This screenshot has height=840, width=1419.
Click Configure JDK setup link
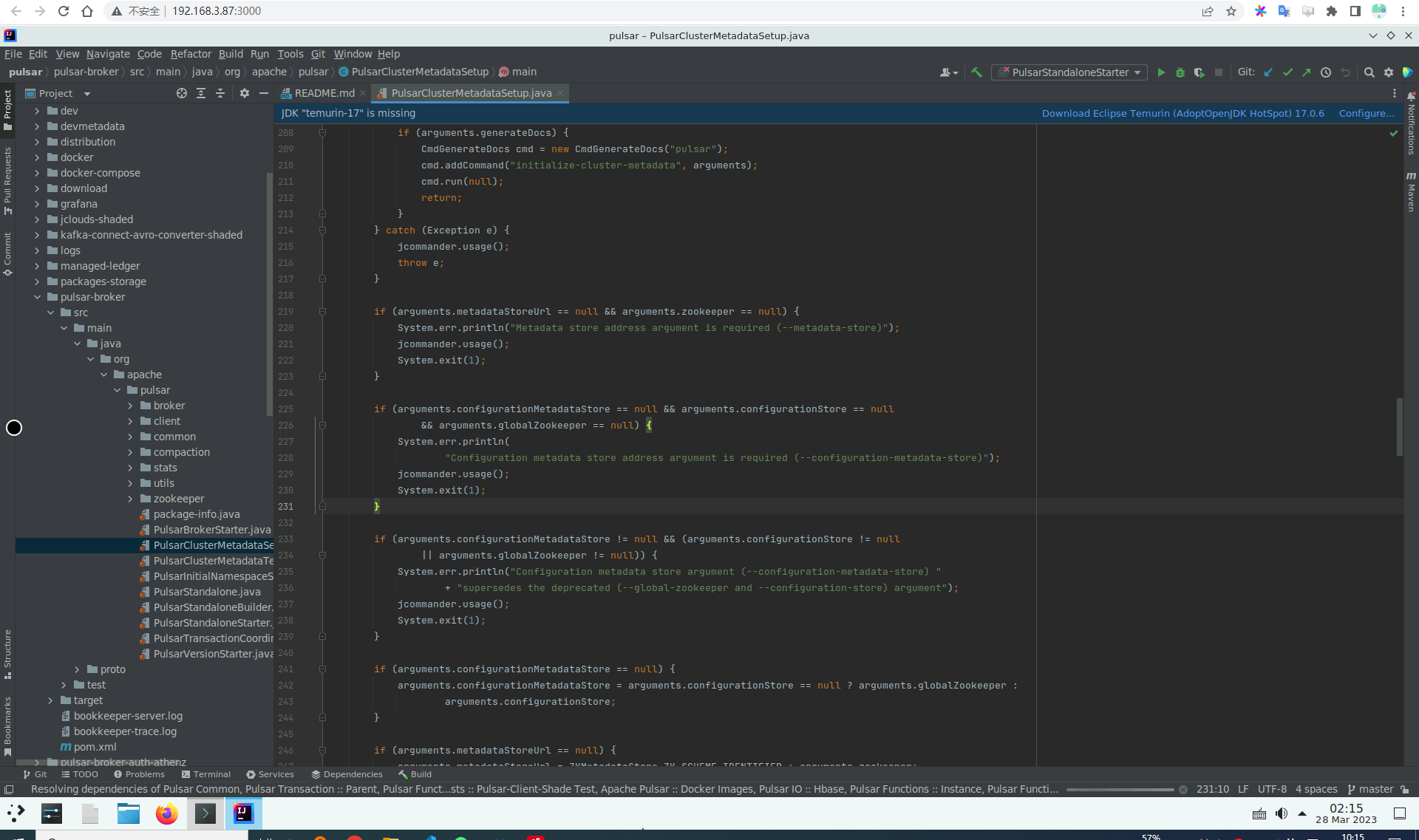[x=1365, y=112]
